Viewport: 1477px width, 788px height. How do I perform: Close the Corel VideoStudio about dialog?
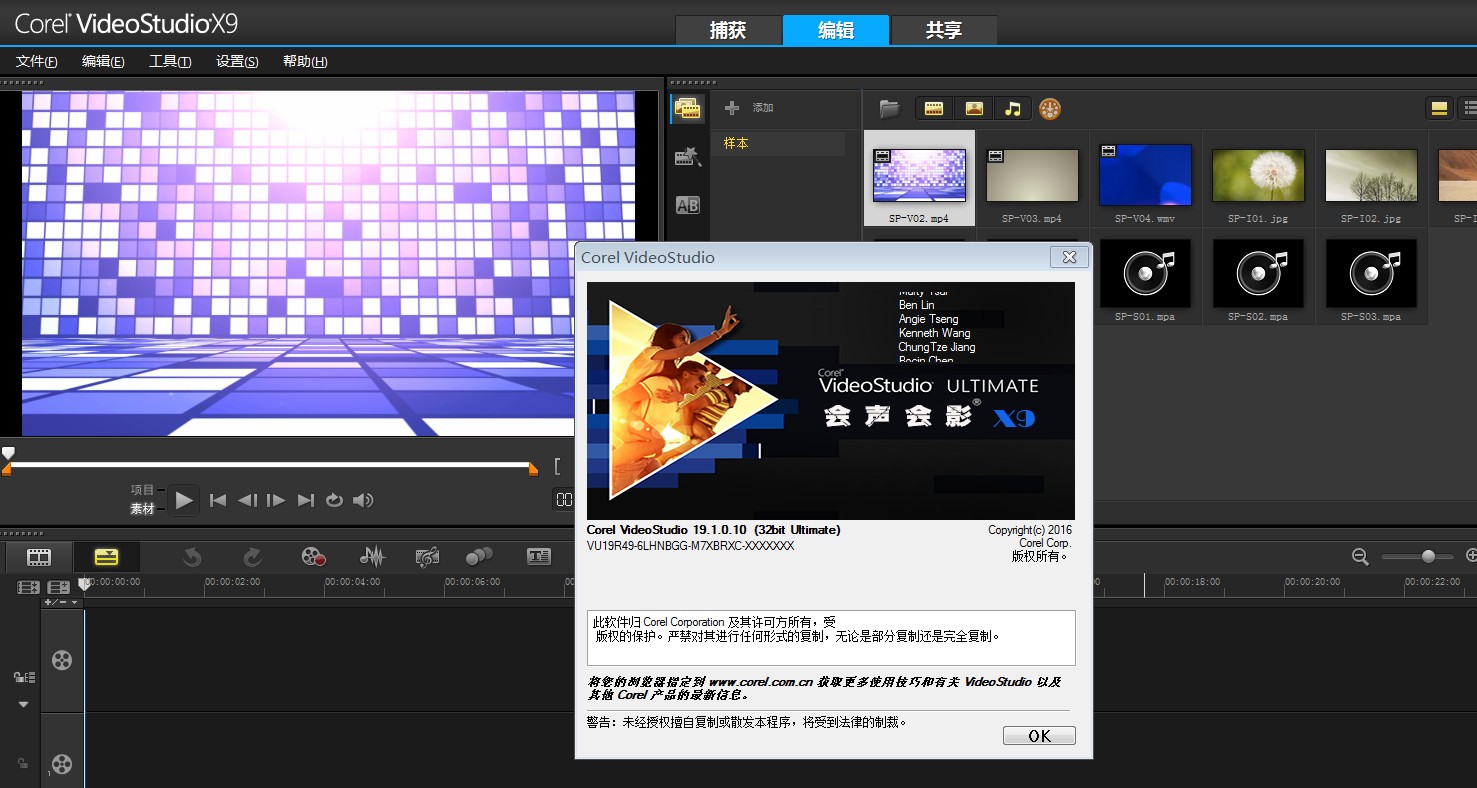[1069, 257]
